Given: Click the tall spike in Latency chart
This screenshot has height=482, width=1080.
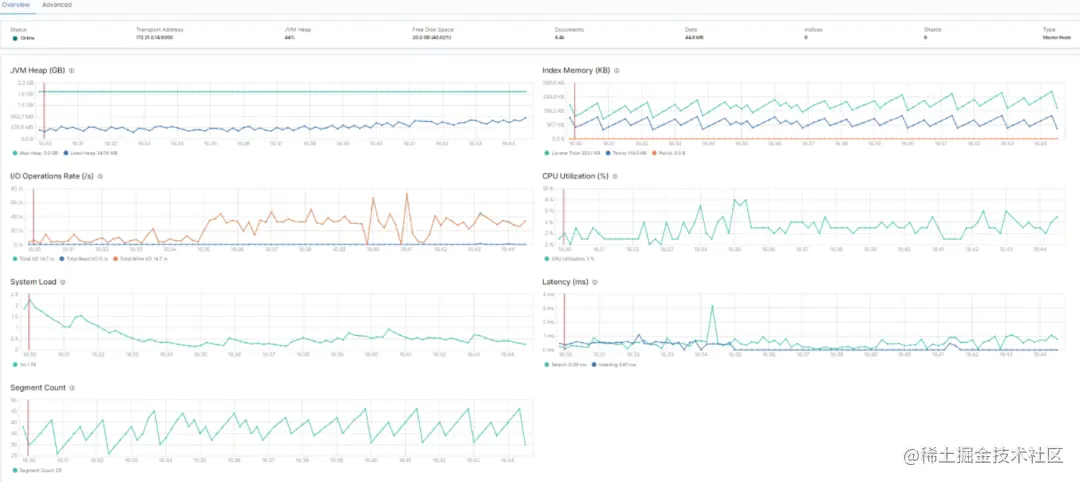Looking at the screenshot, I should click(x=712, y=306).
